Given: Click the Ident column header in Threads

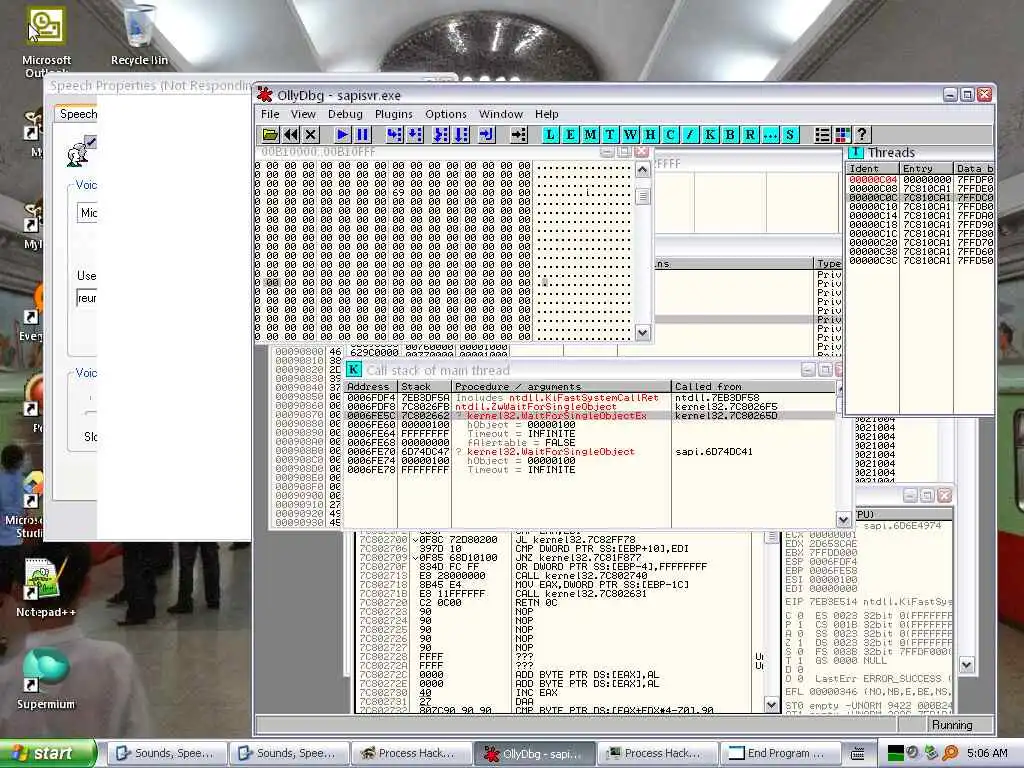Looking at the screenshot, I should pyautogui.click(x=872, y=168).
